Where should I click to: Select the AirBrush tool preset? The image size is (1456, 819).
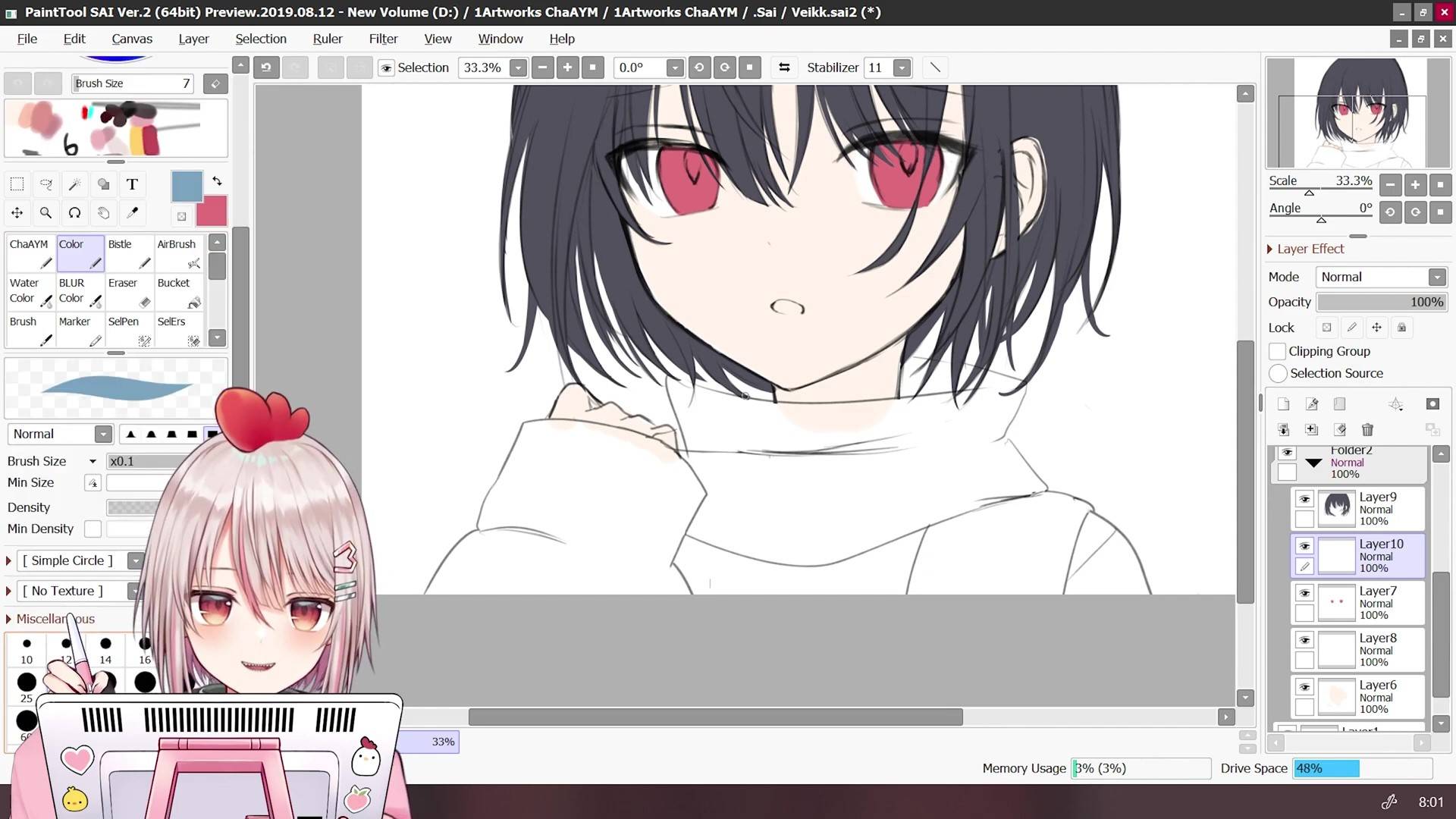tap(179, 253)
